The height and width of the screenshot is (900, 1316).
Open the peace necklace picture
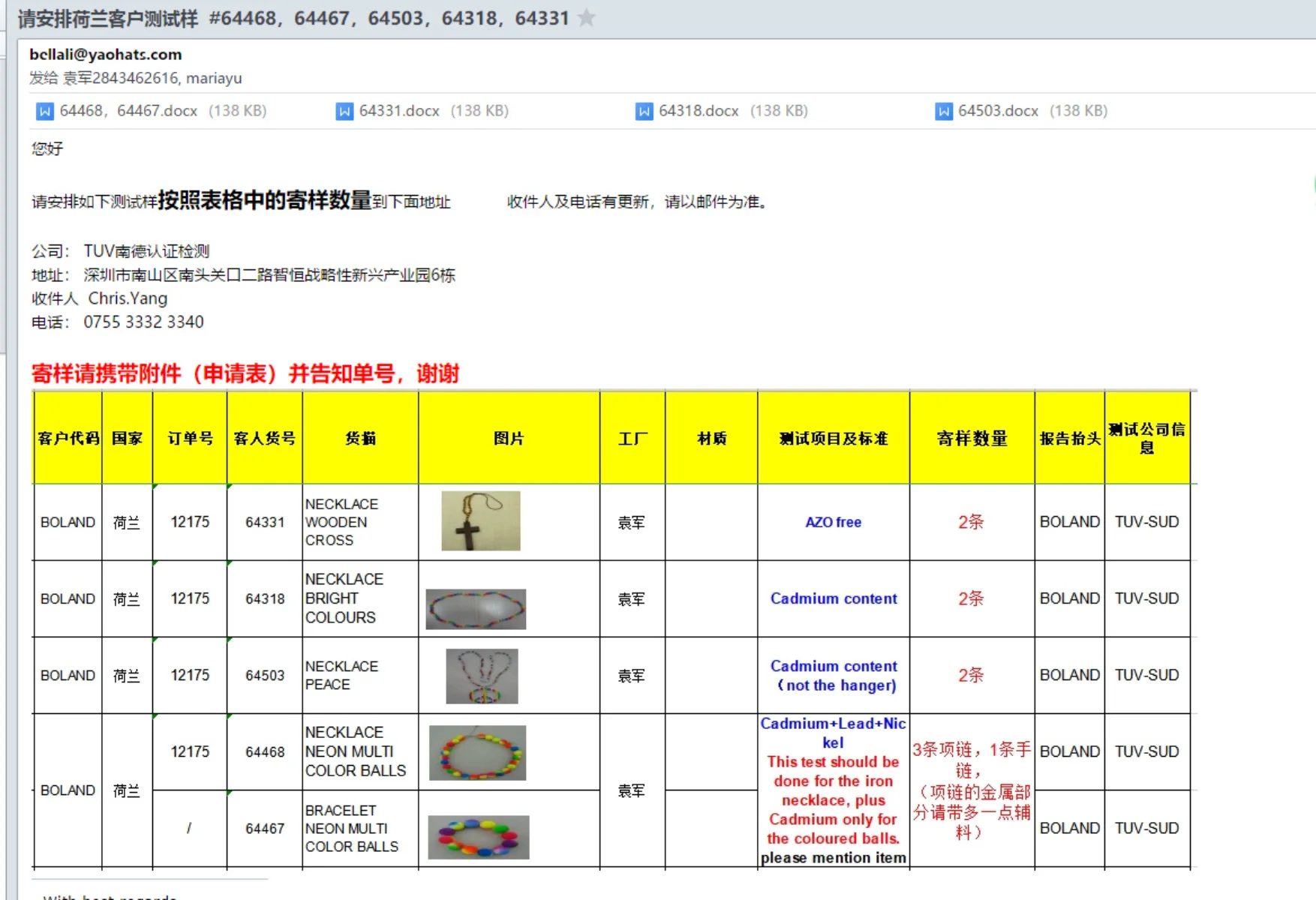[482, 676]
